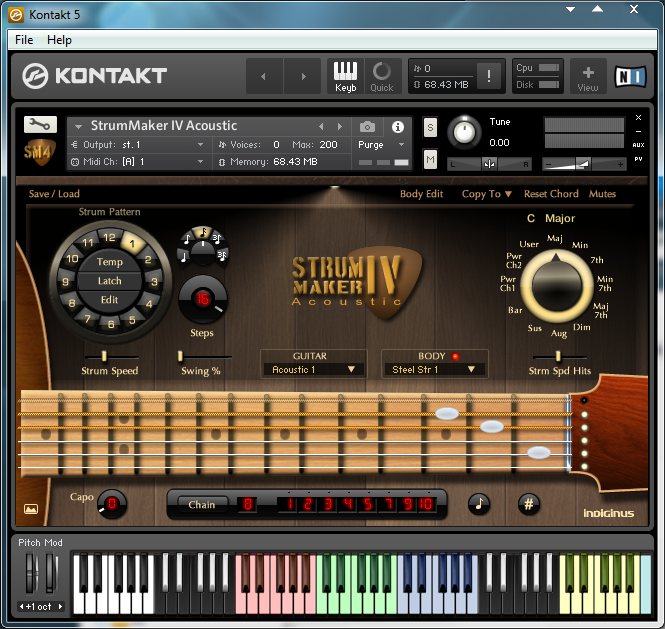Image resolution: width=665 pixels, height=629 pixels.
Task: Open the Help menu
Action: (60, 40)
